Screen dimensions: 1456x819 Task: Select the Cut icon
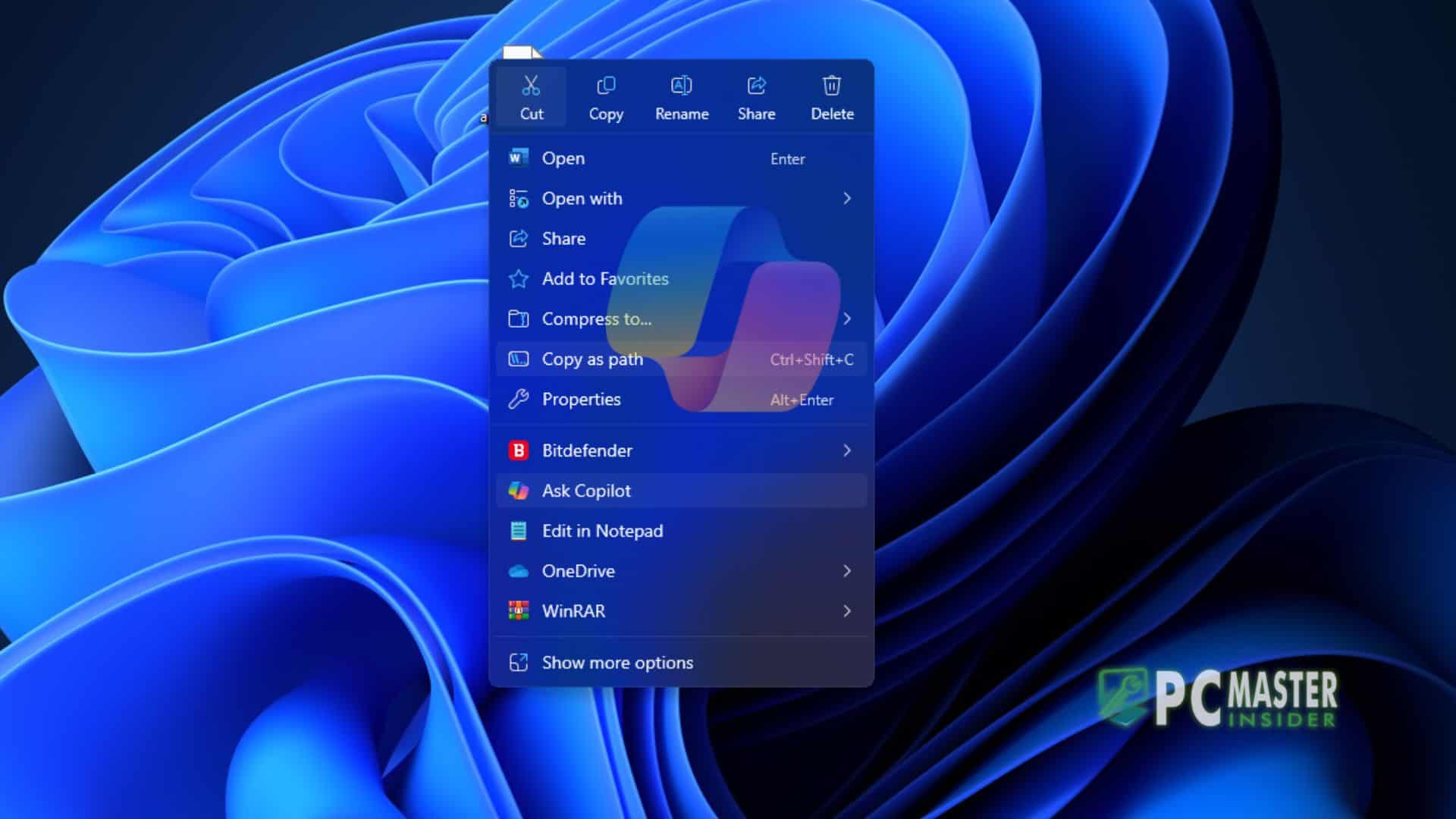(530, 86)
